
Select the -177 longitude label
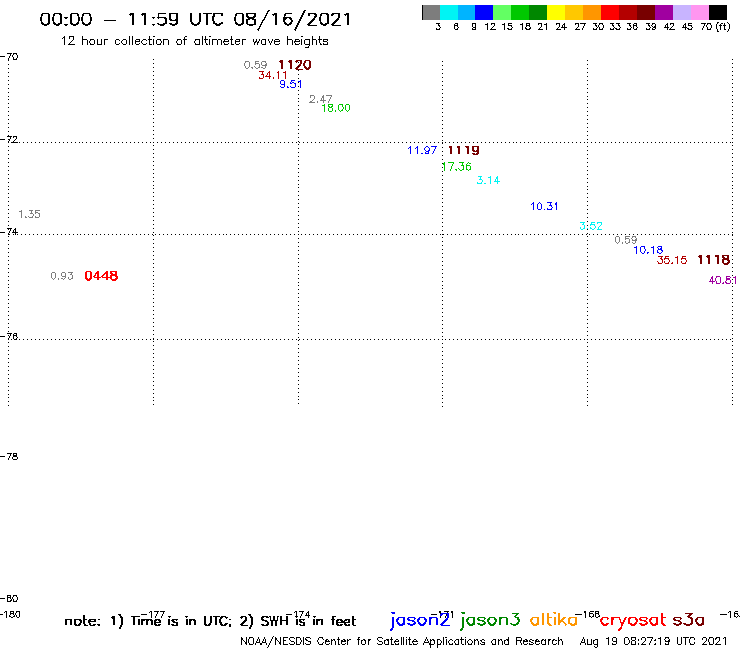pos(153,615)
